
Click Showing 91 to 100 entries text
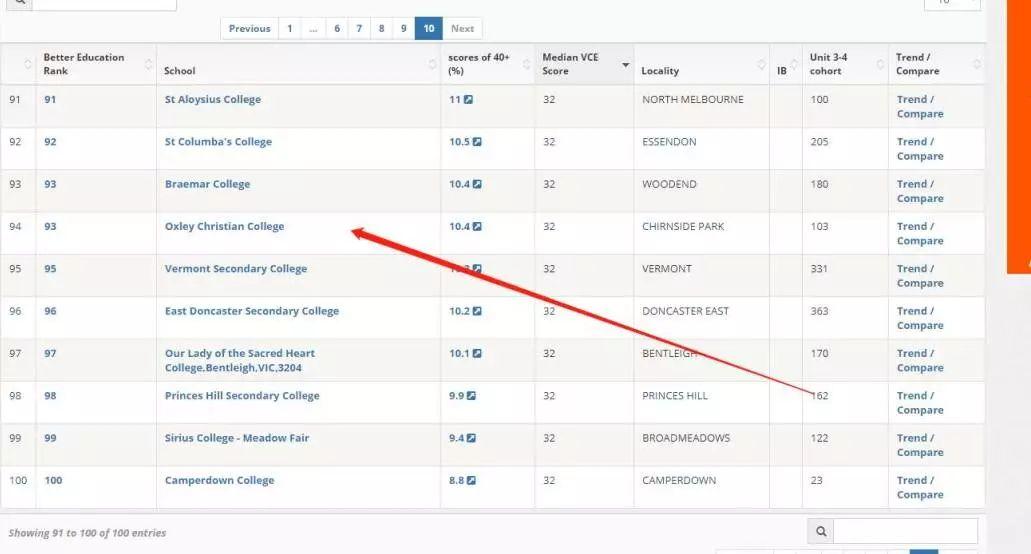(87, 533)
